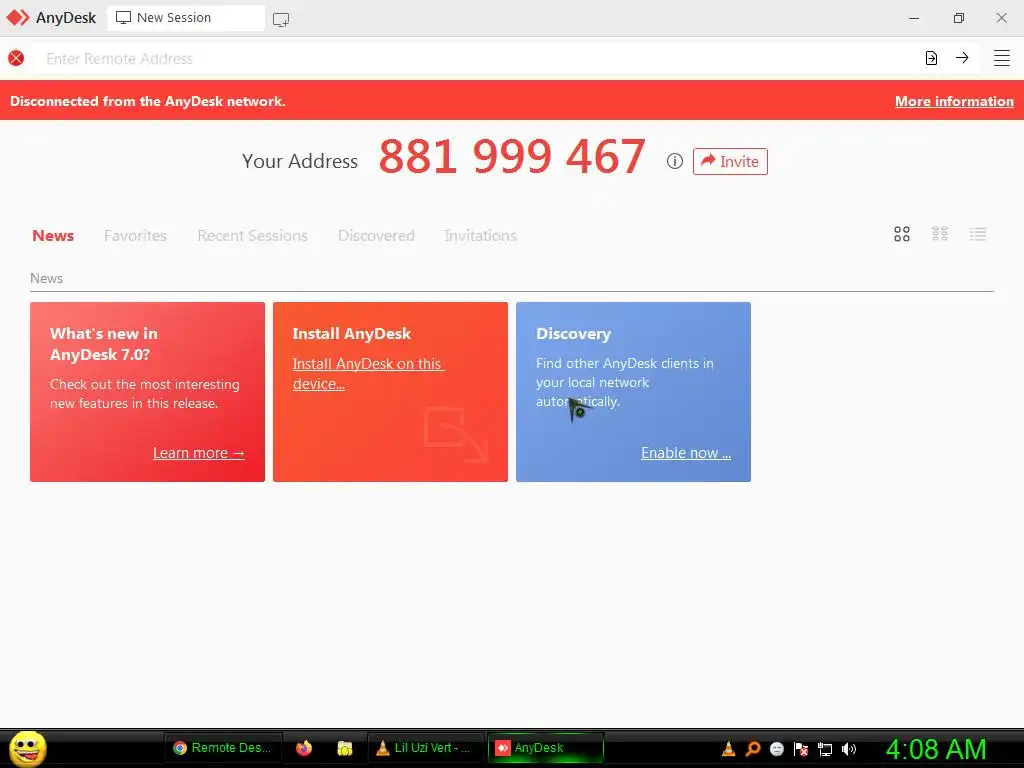Screen dimensions: 1024x768
Task: Click the round white tray icon
Action: pos(776,749)
